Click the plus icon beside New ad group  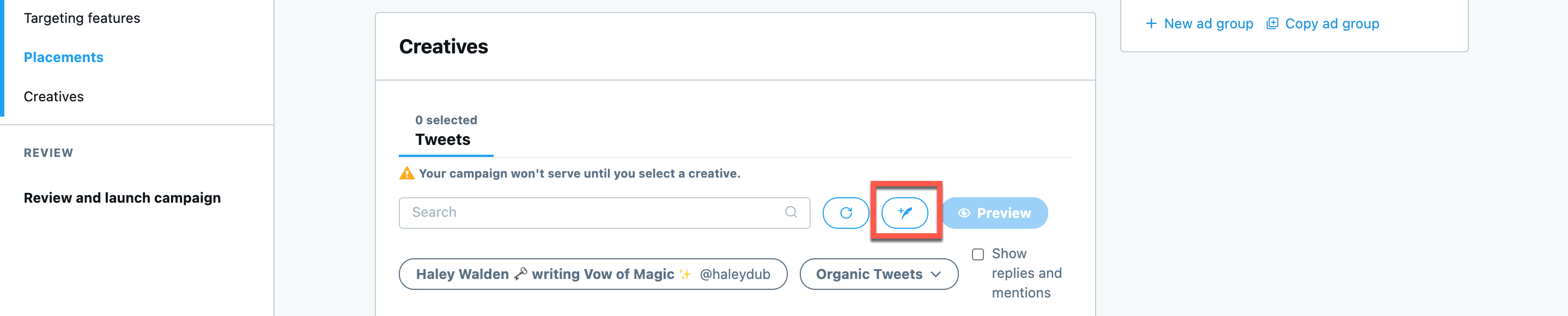[1151, 24]
